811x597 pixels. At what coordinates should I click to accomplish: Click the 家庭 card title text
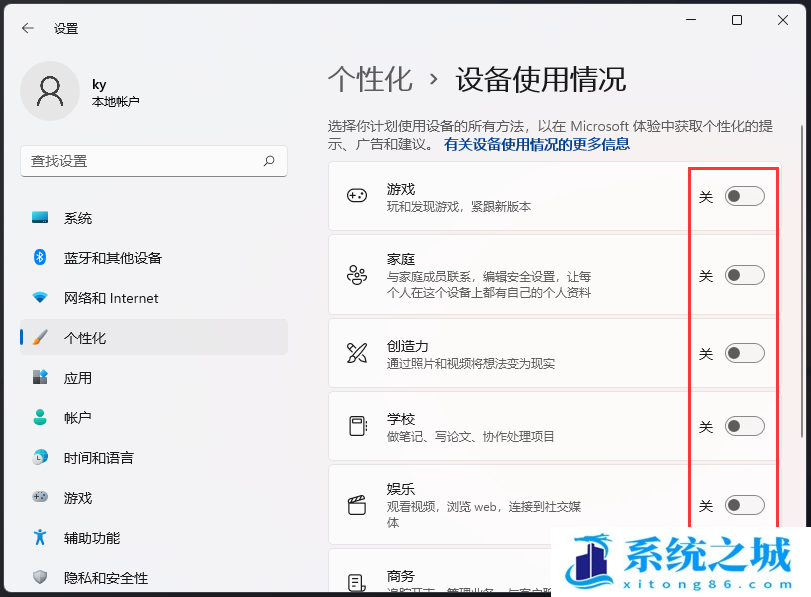point(401,259)
